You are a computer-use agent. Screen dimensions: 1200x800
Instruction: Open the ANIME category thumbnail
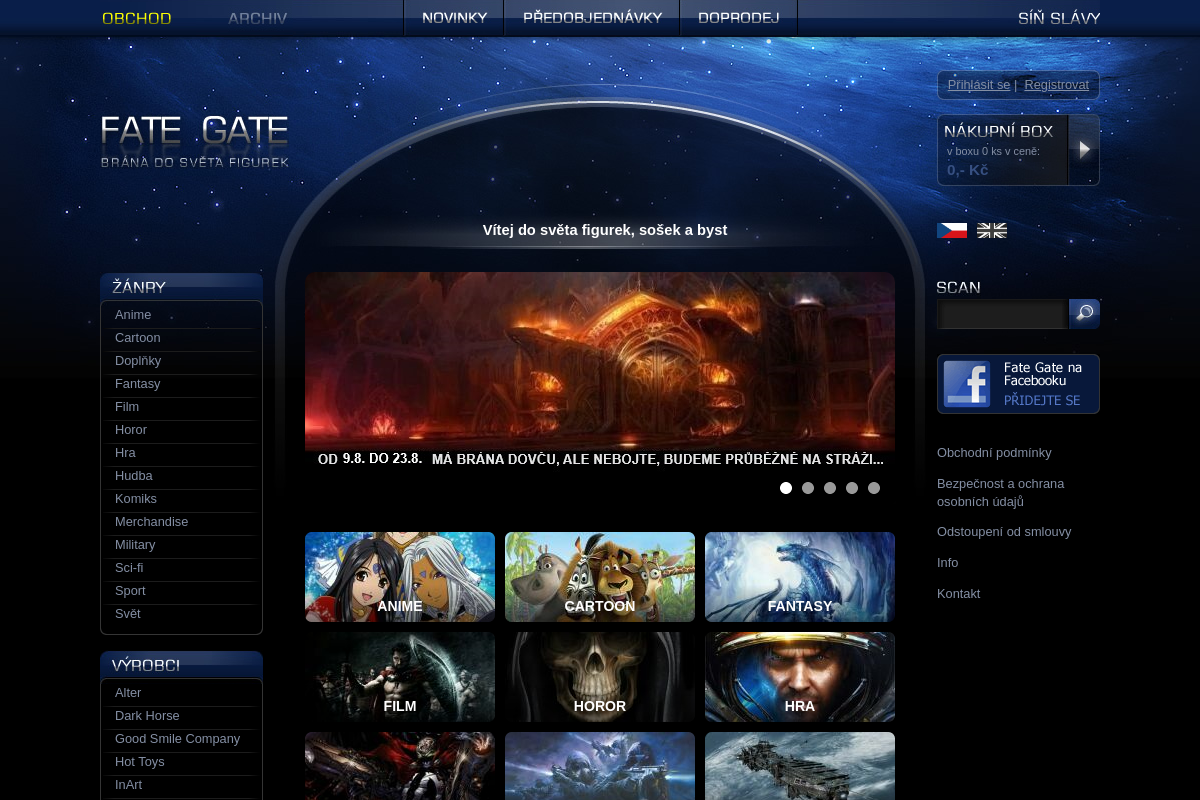click(x=400, y=577)
